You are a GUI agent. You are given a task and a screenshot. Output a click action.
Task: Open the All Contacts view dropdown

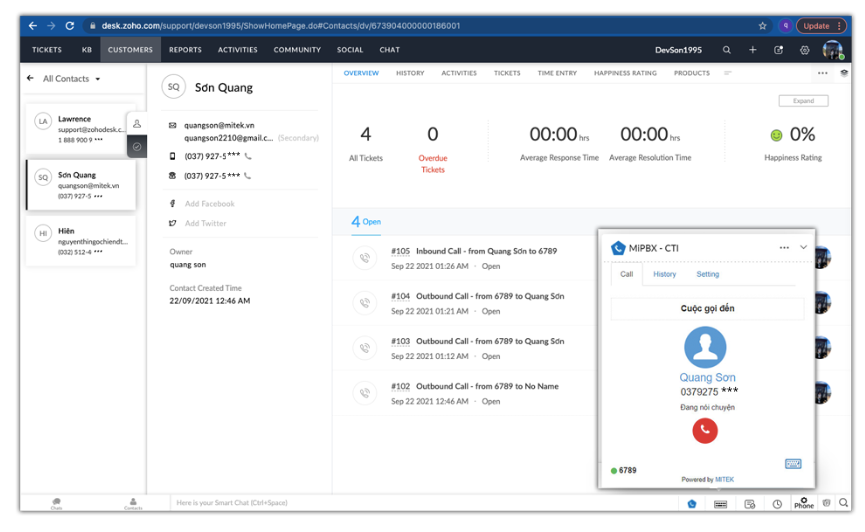point(72,78)
